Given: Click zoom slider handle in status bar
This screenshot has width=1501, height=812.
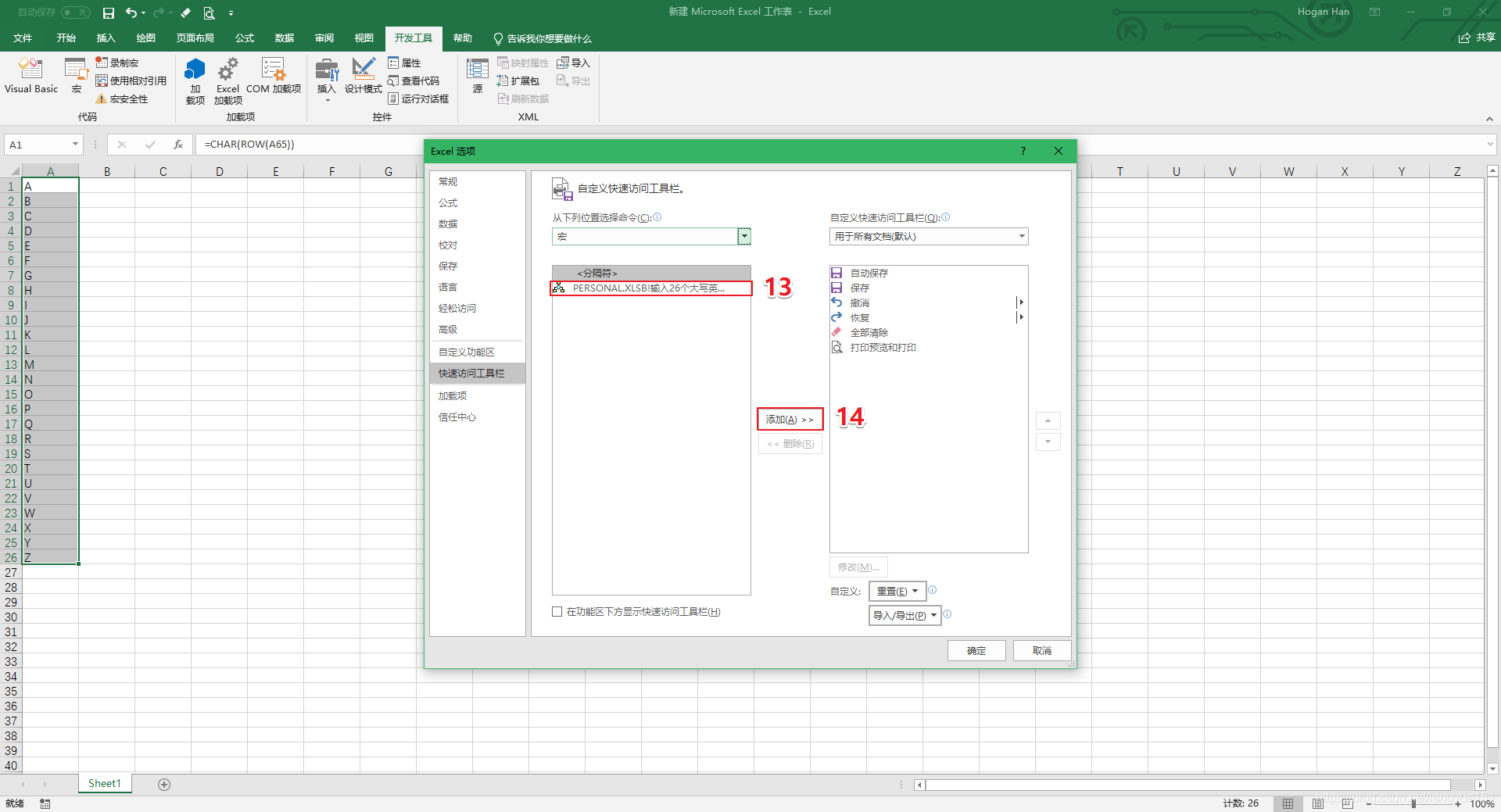Looking at the screenshot, I should click(x=1413, y=803).
